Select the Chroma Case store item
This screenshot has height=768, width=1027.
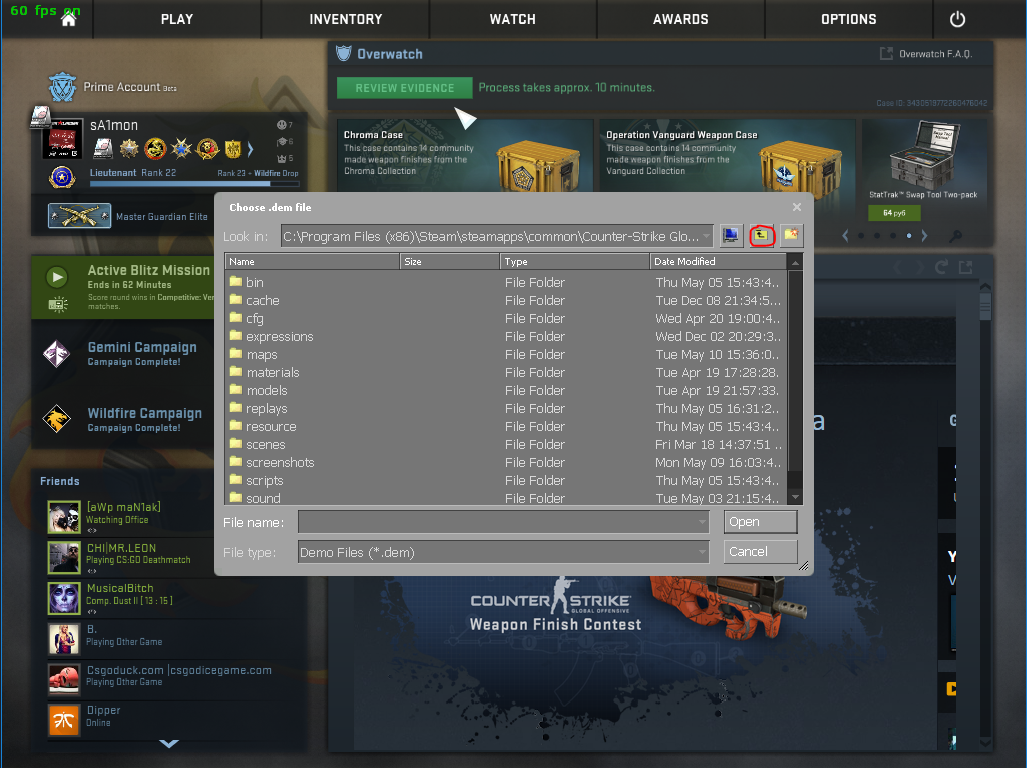(464, 155)
